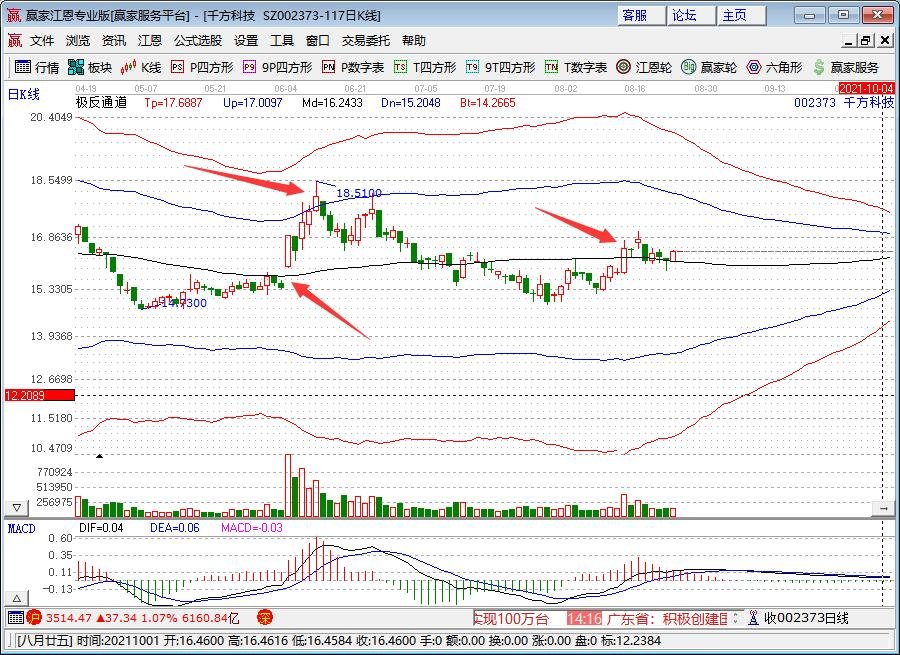Close the inner chart document window
Viewport: 900px width, 655px height.
tap(885, 41)
